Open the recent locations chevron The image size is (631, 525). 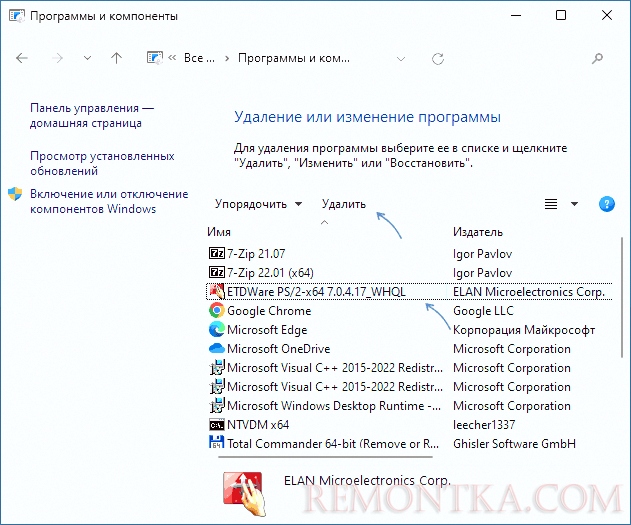[87, 58]
